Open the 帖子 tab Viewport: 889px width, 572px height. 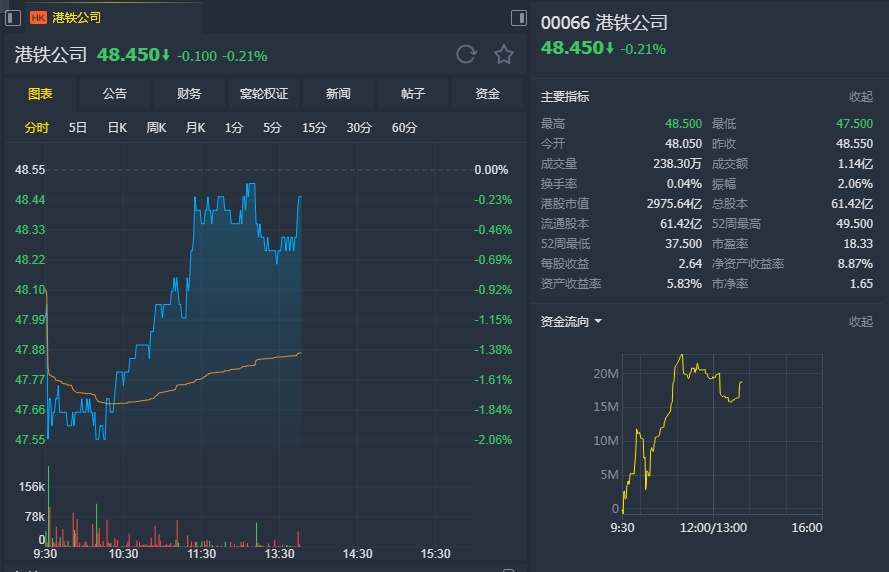pyautogui.click(x=413, y=94)
